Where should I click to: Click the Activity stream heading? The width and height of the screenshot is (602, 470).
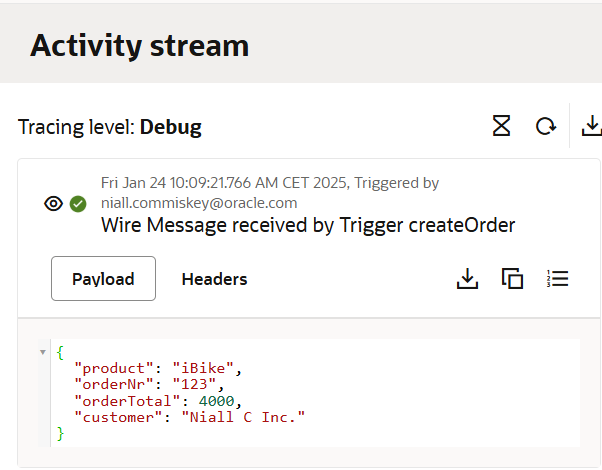tap(139, 45)
